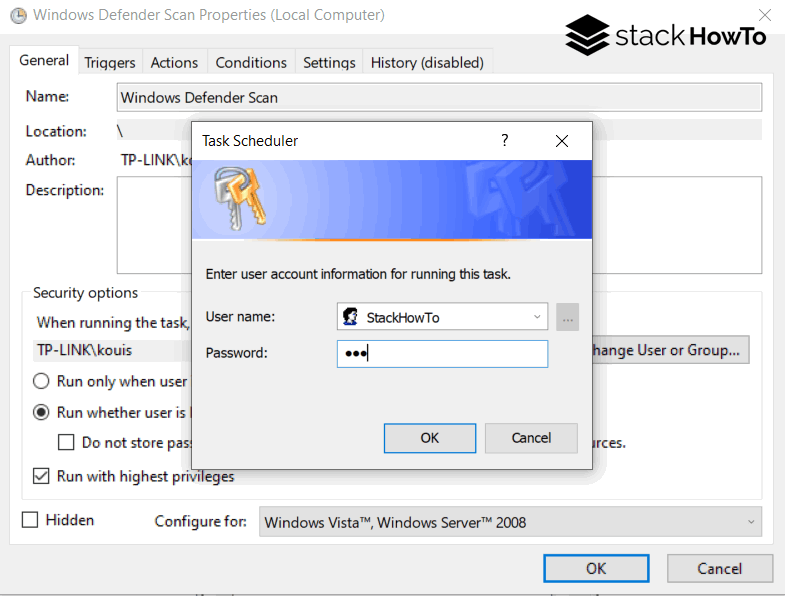
Task: Click the 'User name:' label
Action: click(x=240, y=317)
